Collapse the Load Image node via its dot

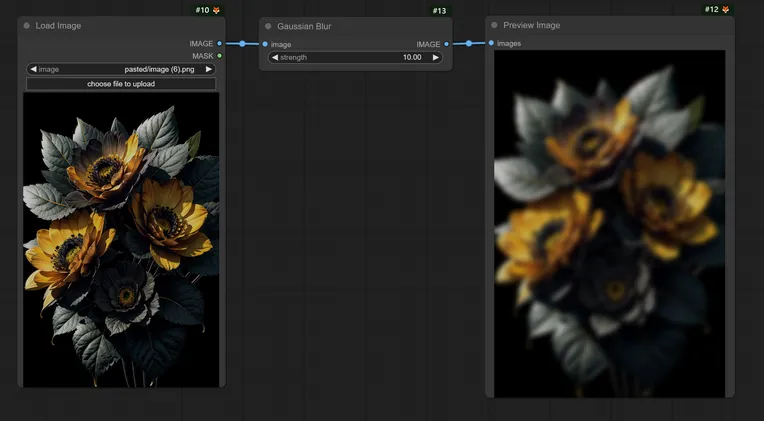pyautogui.click(x=27, y=26)
